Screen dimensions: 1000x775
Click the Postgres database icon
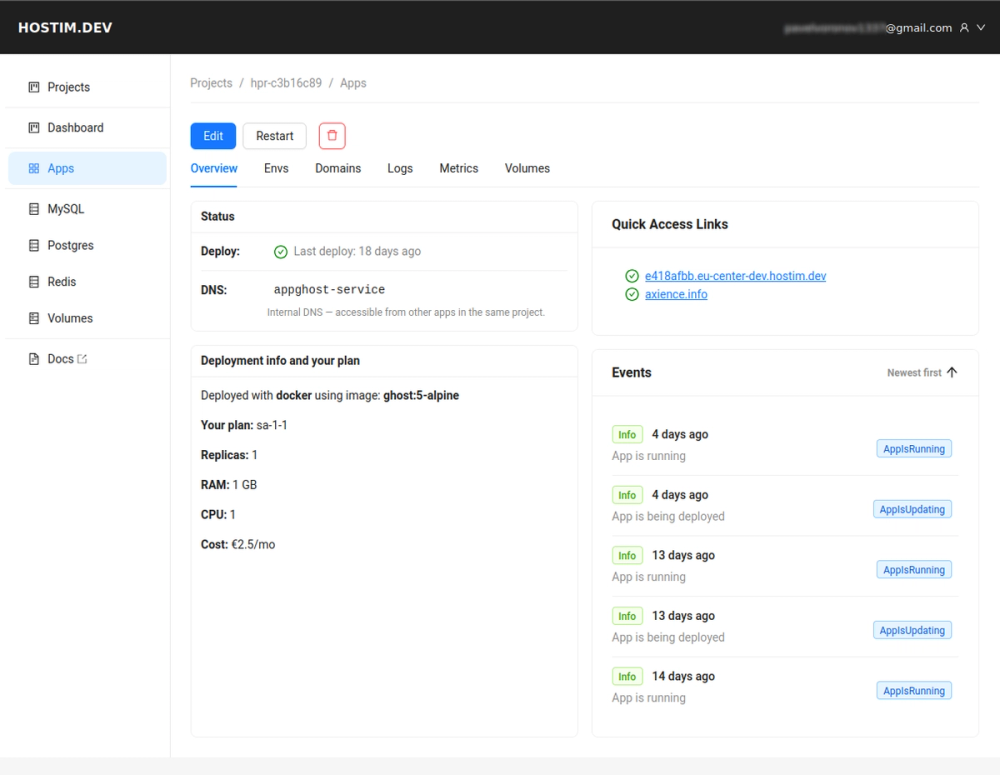33,245
